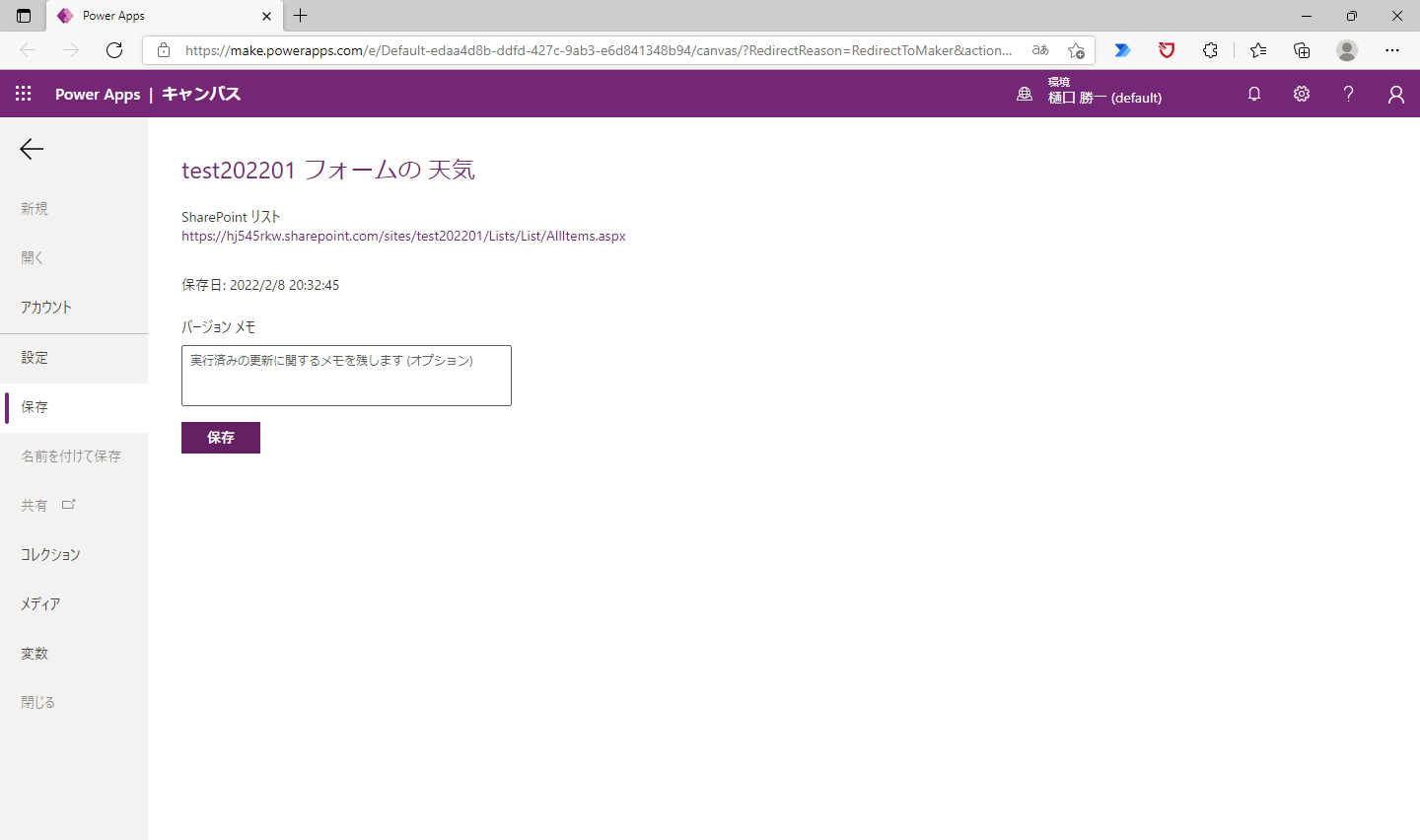Click the red shield extension icon

pos(1167,50)
